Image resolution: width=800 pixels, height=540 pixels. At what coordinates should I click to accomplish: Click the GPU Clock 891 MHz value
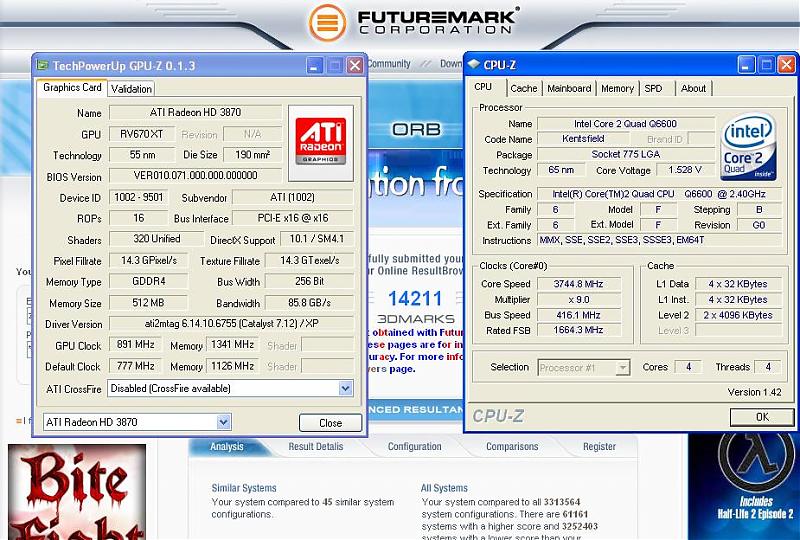(136, 345)
